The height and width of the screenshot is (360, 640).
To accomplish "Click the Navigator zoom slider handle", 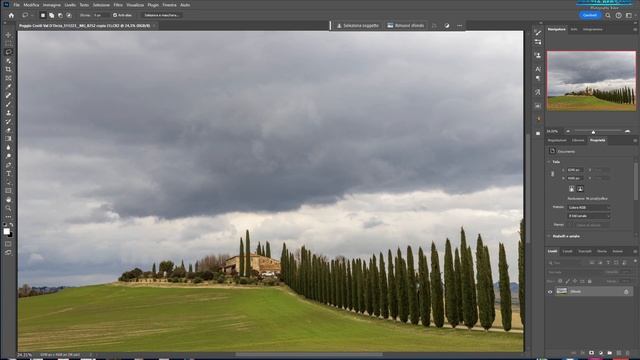I will tap(593, 131).
